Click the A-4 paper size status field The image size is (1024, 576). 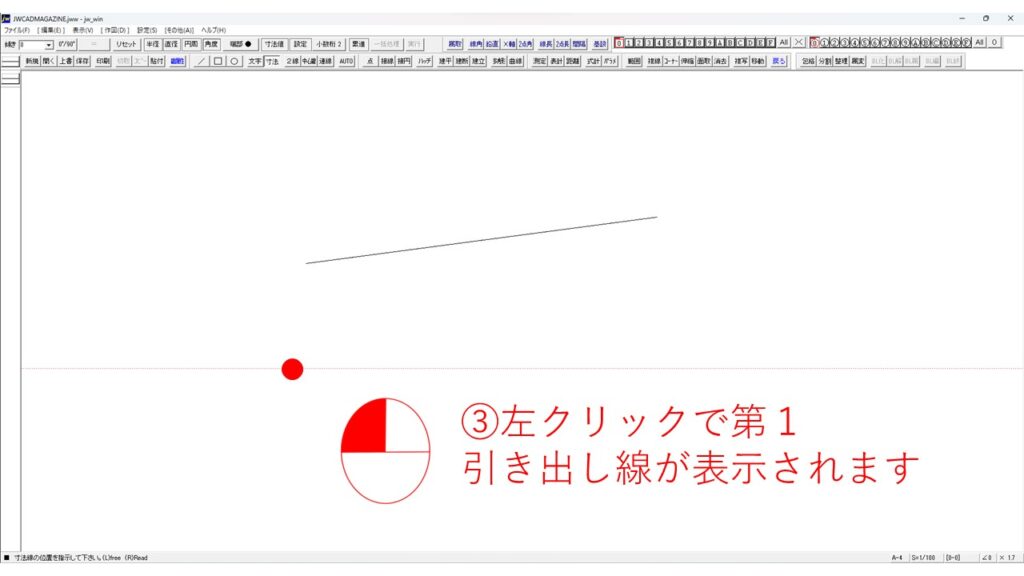tap(898, 557)
